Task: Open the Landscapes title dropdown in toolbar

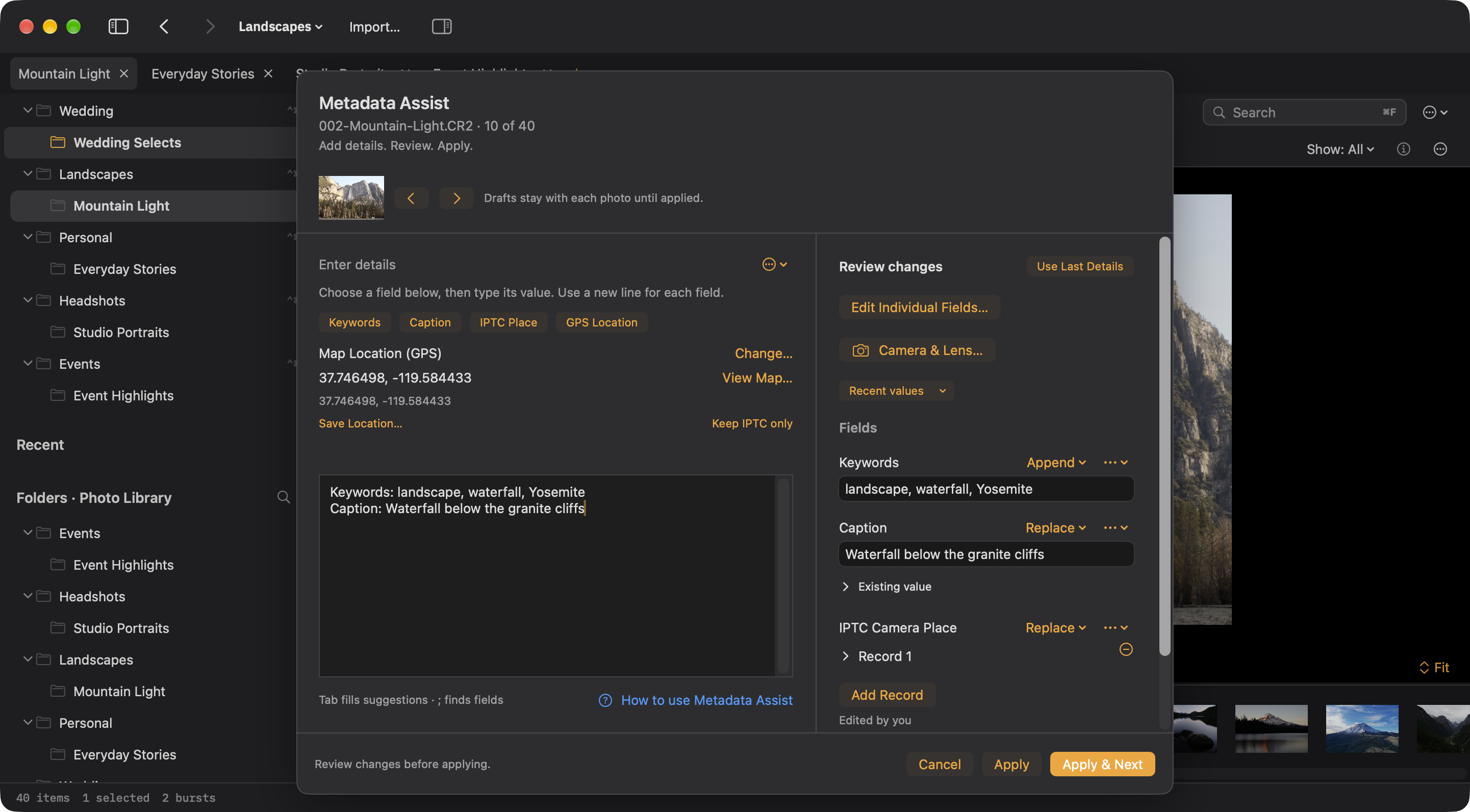Action: (280, 26)
